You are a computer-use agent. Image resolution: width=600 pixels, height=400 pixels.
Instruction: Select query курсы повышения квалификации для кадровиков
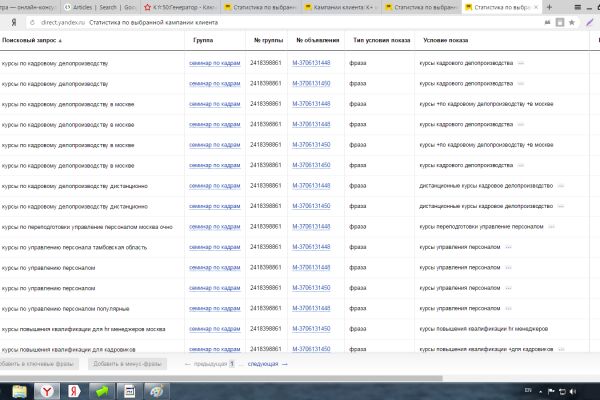[68, 349]
